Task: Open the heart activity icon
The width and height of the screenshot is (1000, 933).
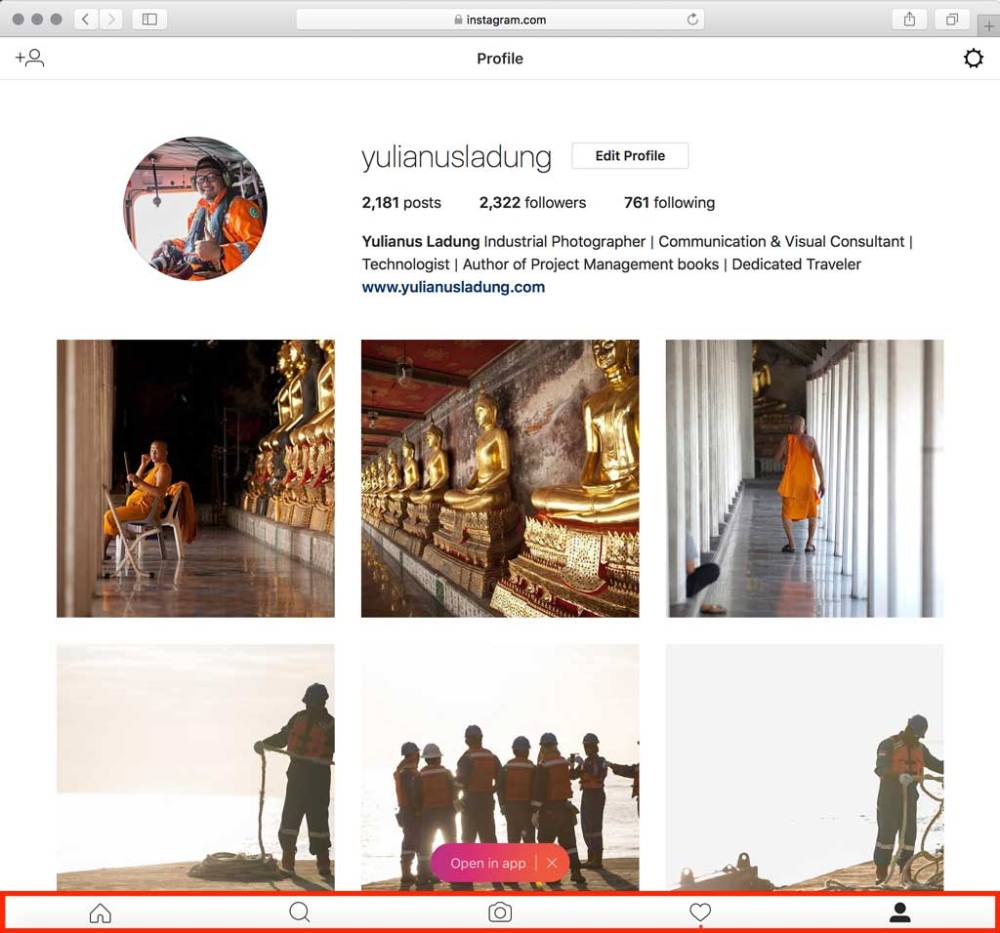Action: 700,912
